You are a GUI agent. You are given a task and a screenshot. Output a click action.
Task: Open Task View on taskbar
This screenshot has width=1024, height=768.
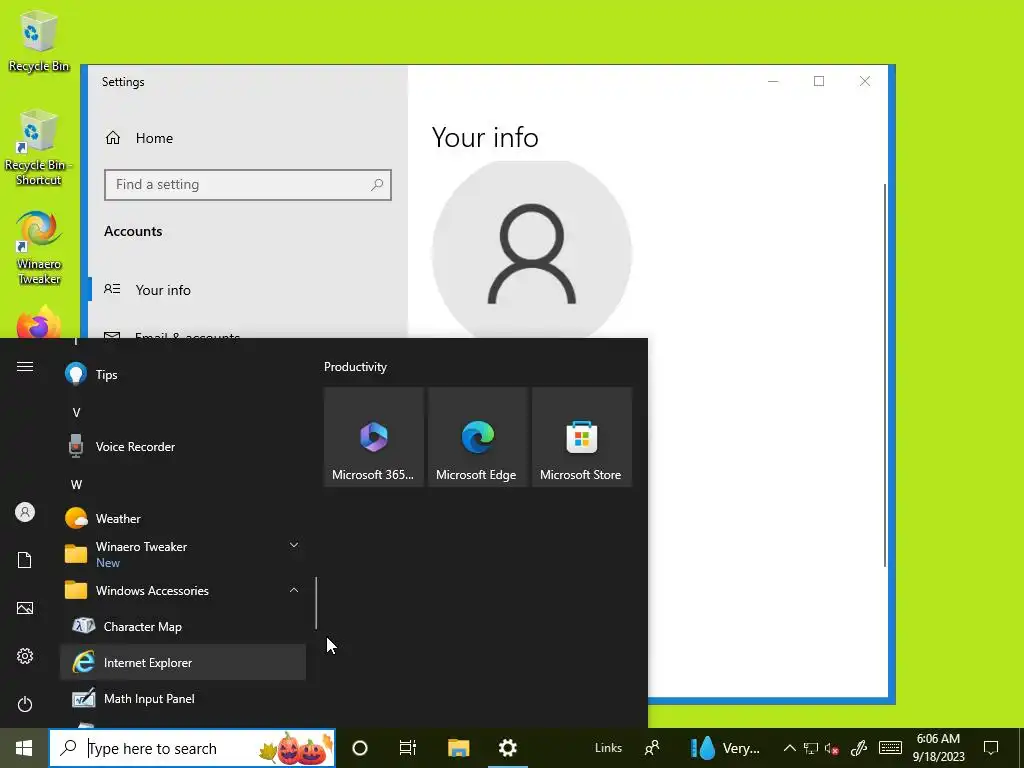408,748
